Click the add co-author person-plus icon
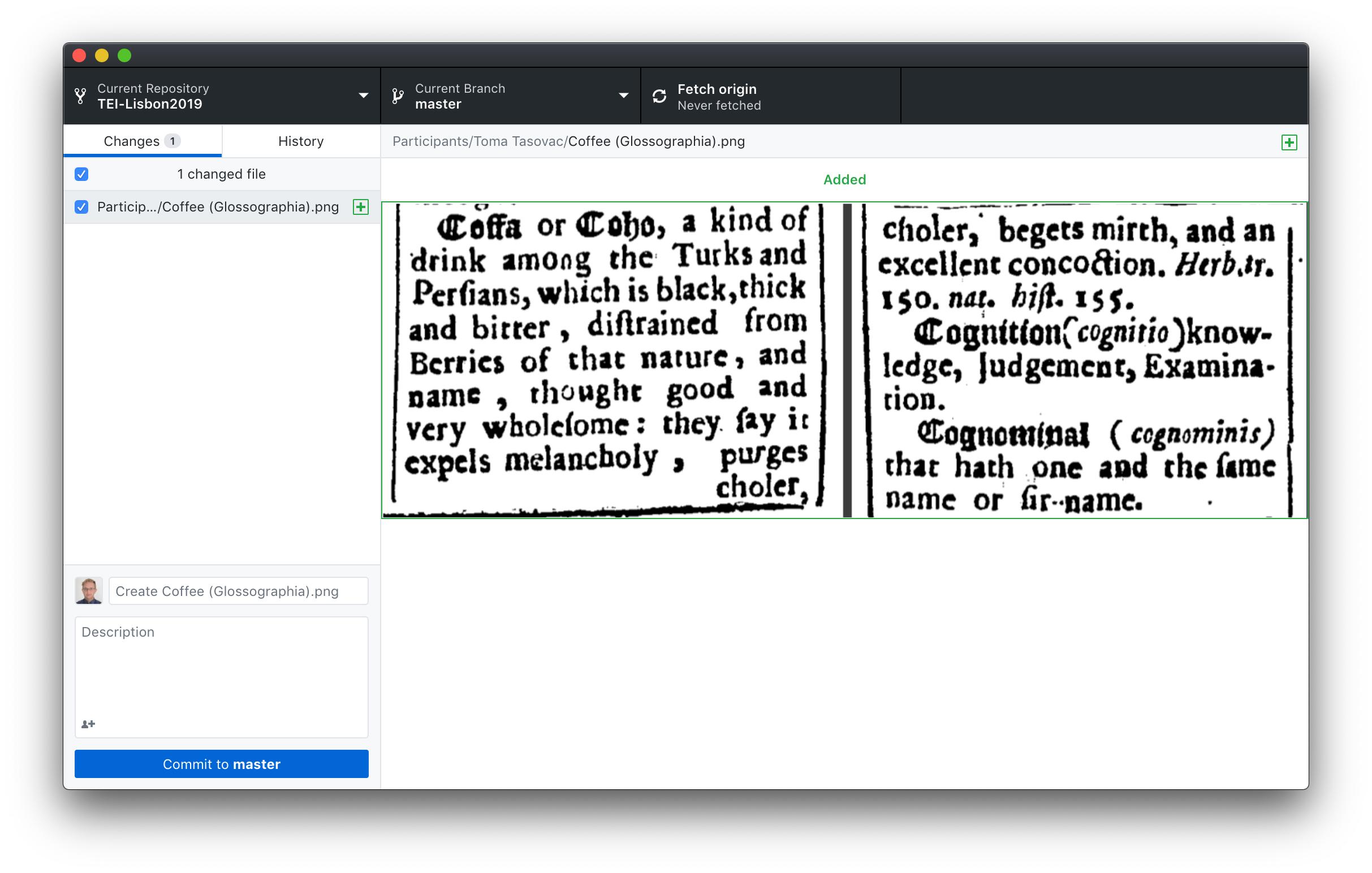 tap(89, 724)
